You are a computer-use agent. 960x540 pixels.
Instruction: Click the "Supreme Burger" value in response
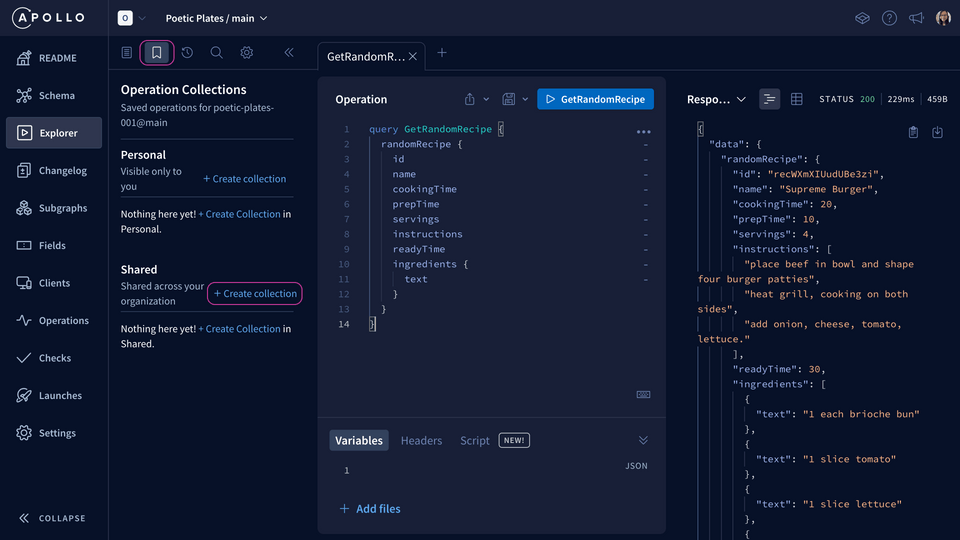click(x=825, y=189)
